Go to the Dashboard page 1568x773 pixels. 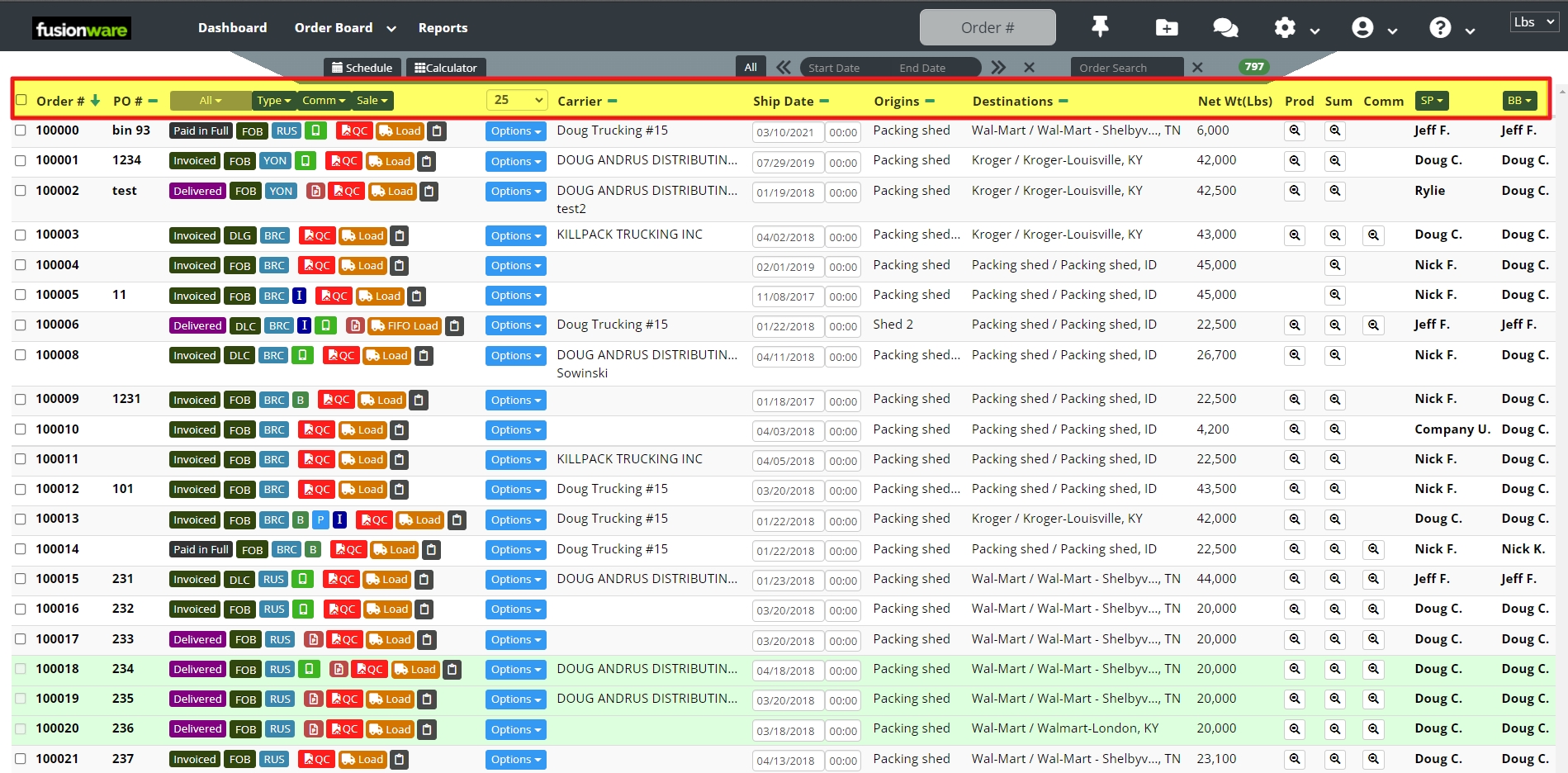pos(232,28)
